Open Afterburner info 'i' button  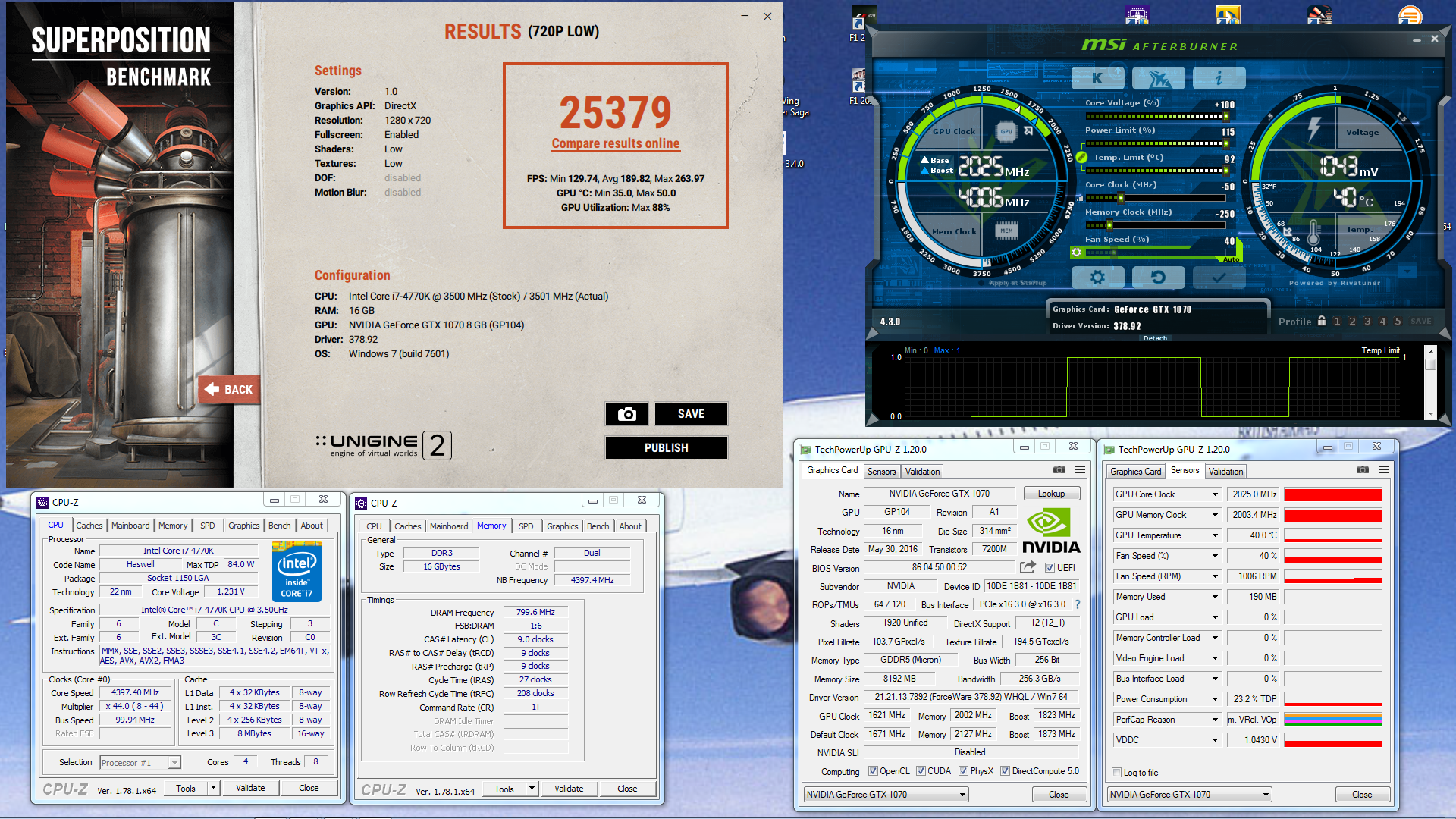(x=1218, y=78)
